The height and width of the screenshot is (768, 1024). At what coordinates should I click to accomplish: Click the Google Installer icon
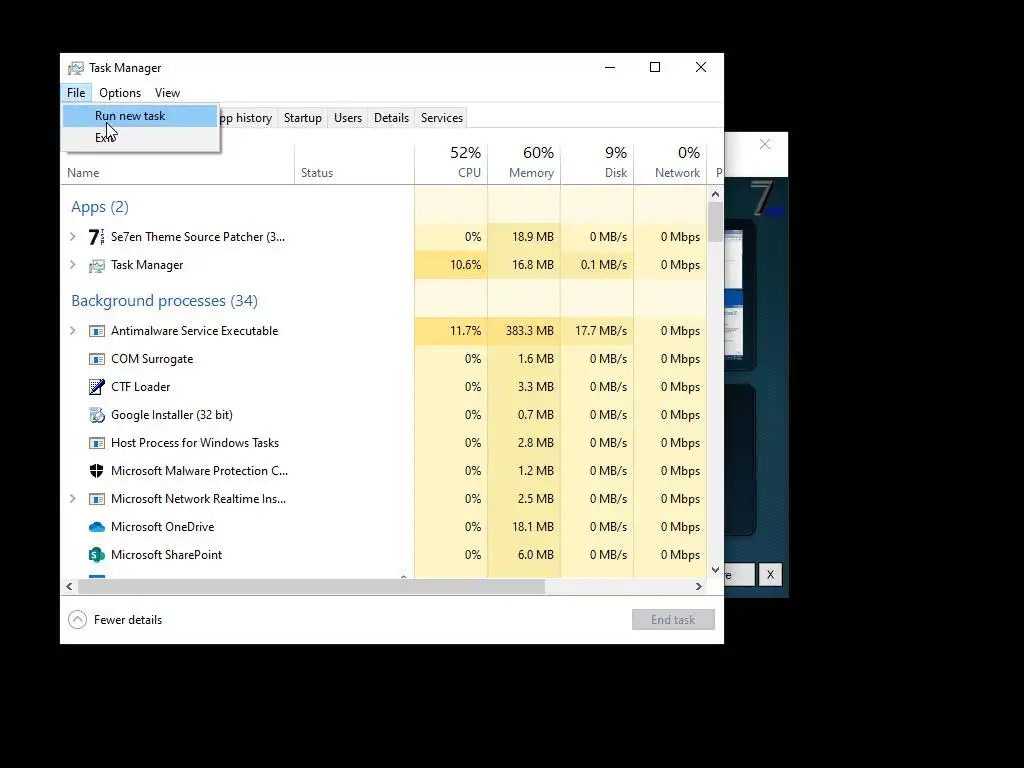97,415
